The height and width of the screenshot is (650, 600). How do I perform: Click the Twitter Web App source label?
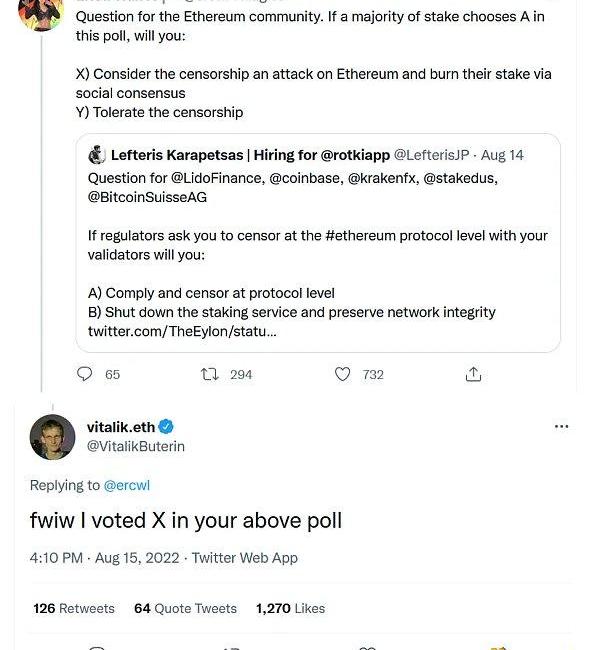(x=245, y=558)
